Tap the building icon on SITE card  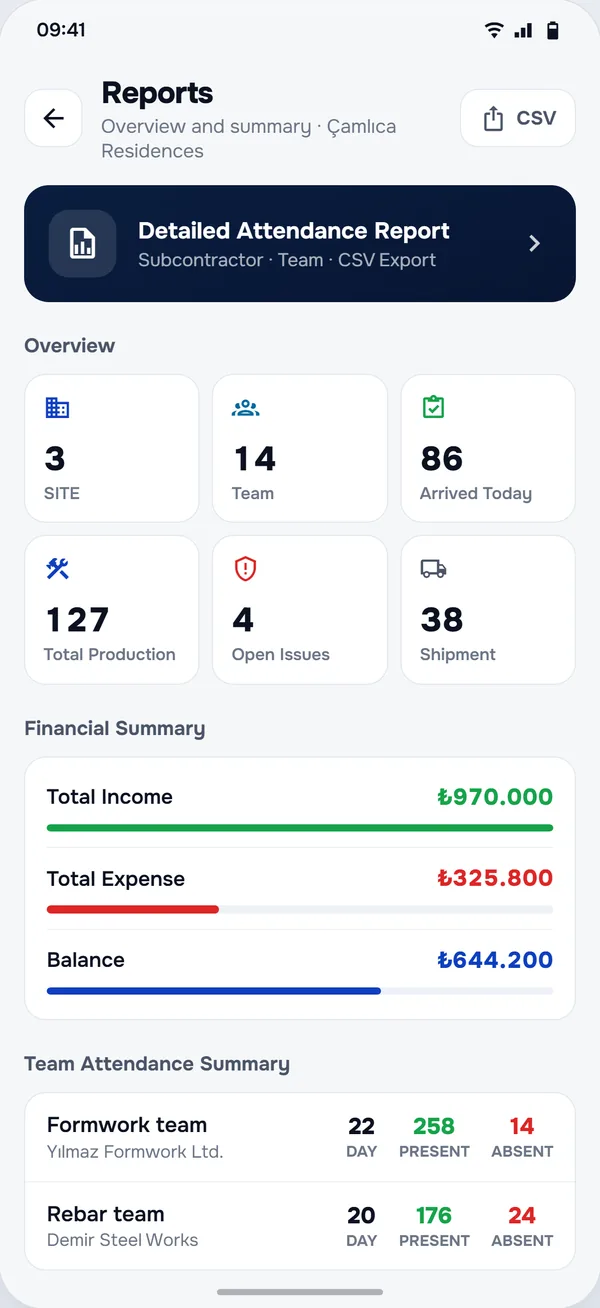pyautogui.click(x=57, y=407)
